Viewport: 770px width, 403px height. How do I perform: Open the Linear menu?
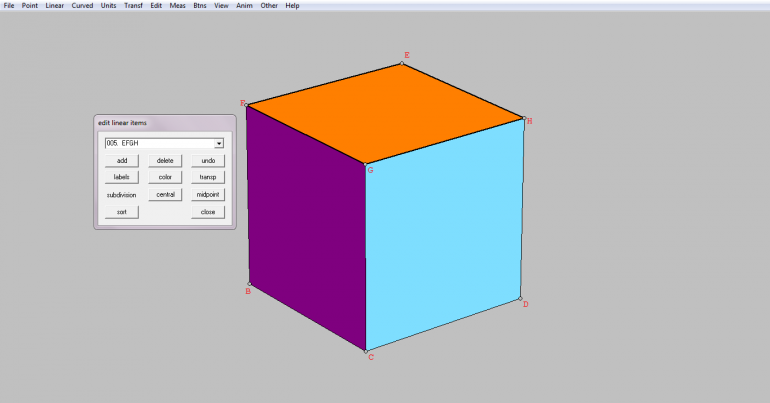coord(55,5)
